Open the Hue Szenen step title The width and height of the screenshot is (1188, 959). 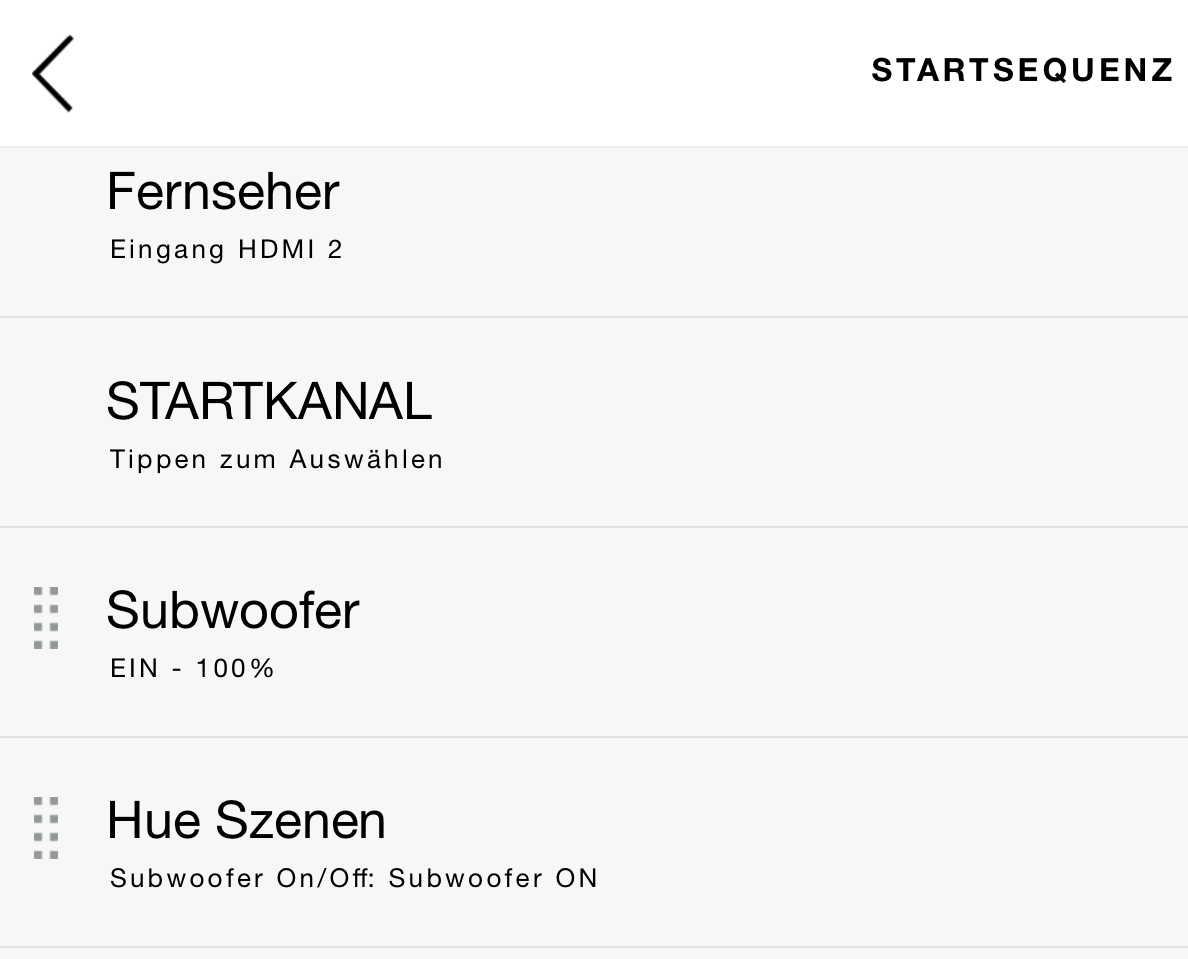click(x=246, y=820)
